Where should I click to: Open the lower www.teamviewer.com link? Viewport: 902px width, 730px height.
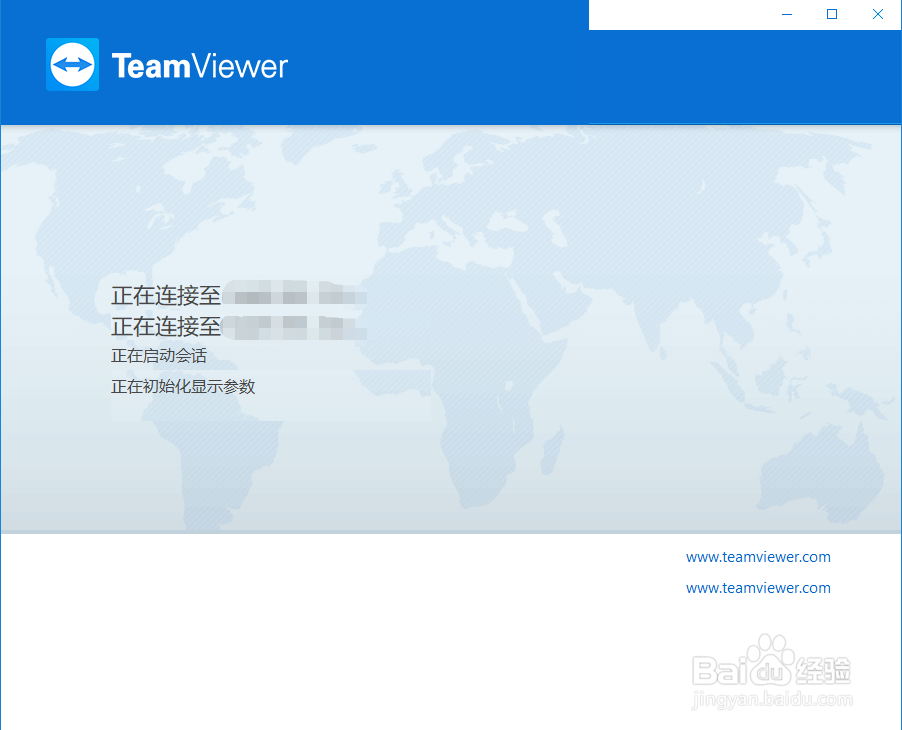(x=758, y=588)
